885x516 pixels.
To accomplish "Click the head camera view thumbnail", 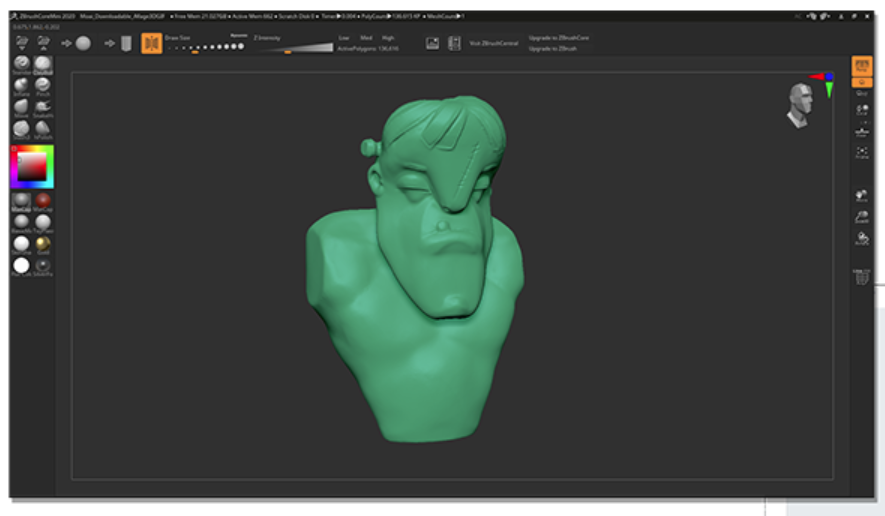I will [x=798, y=105].
